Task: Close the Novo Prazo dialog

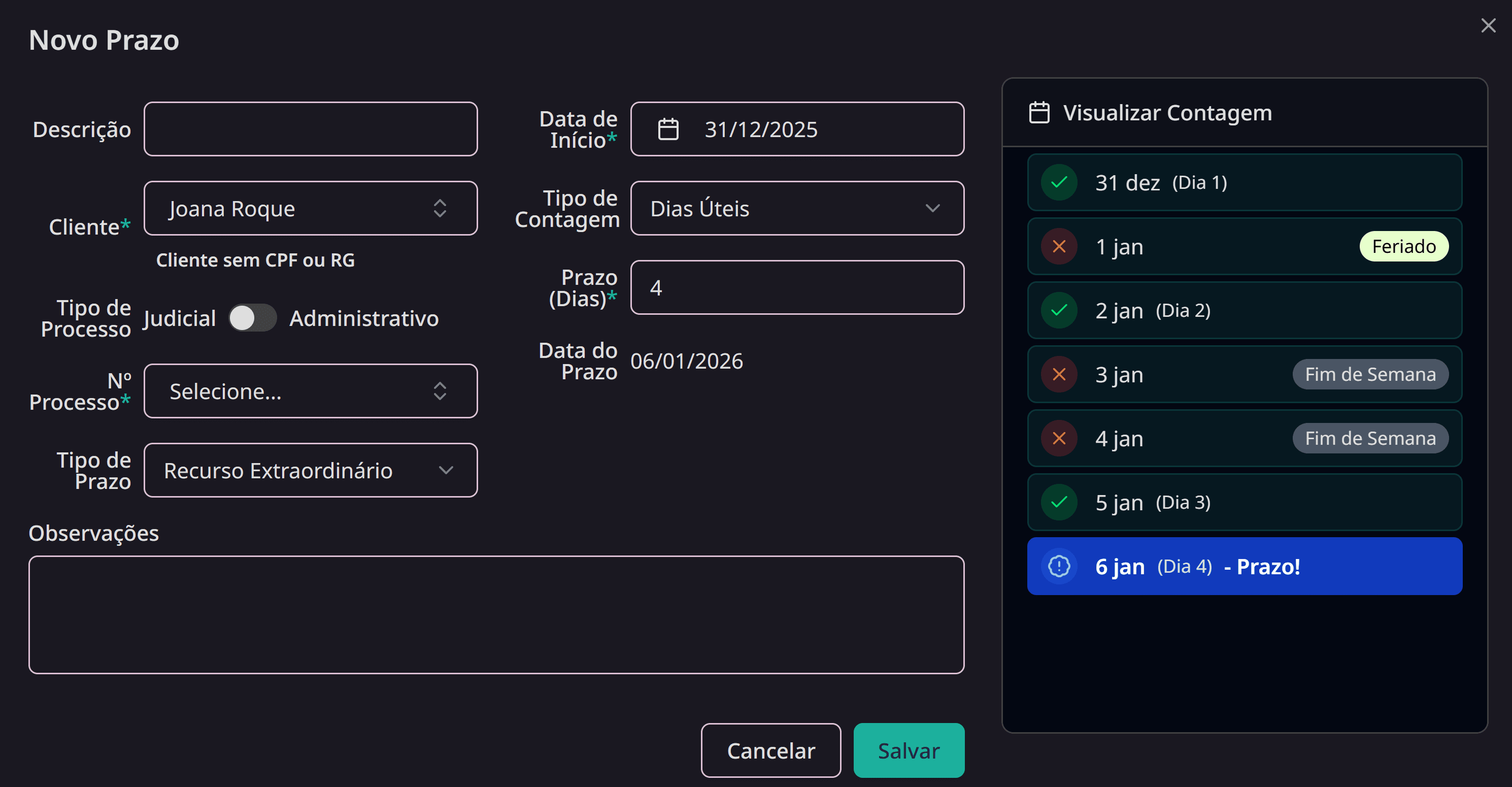Action: [1489, 25]
